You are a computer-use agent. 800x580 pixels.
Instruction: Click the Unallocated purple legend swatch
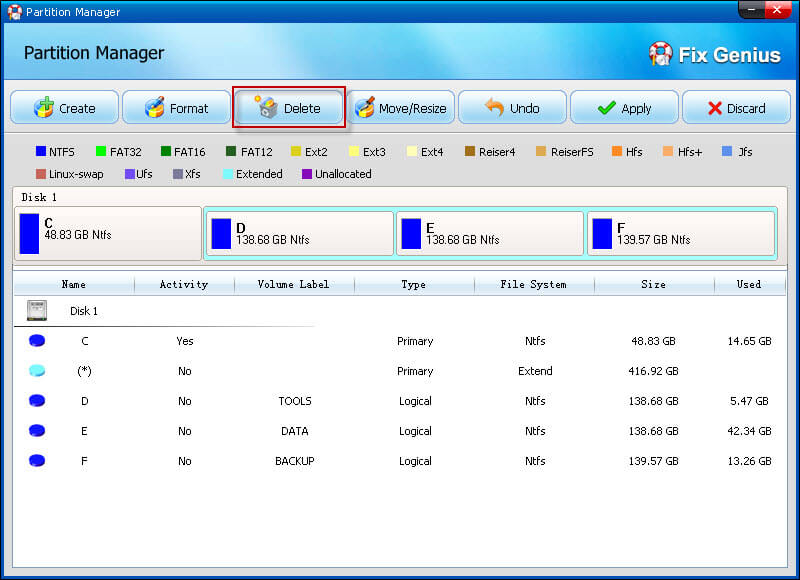click(307, 174)
